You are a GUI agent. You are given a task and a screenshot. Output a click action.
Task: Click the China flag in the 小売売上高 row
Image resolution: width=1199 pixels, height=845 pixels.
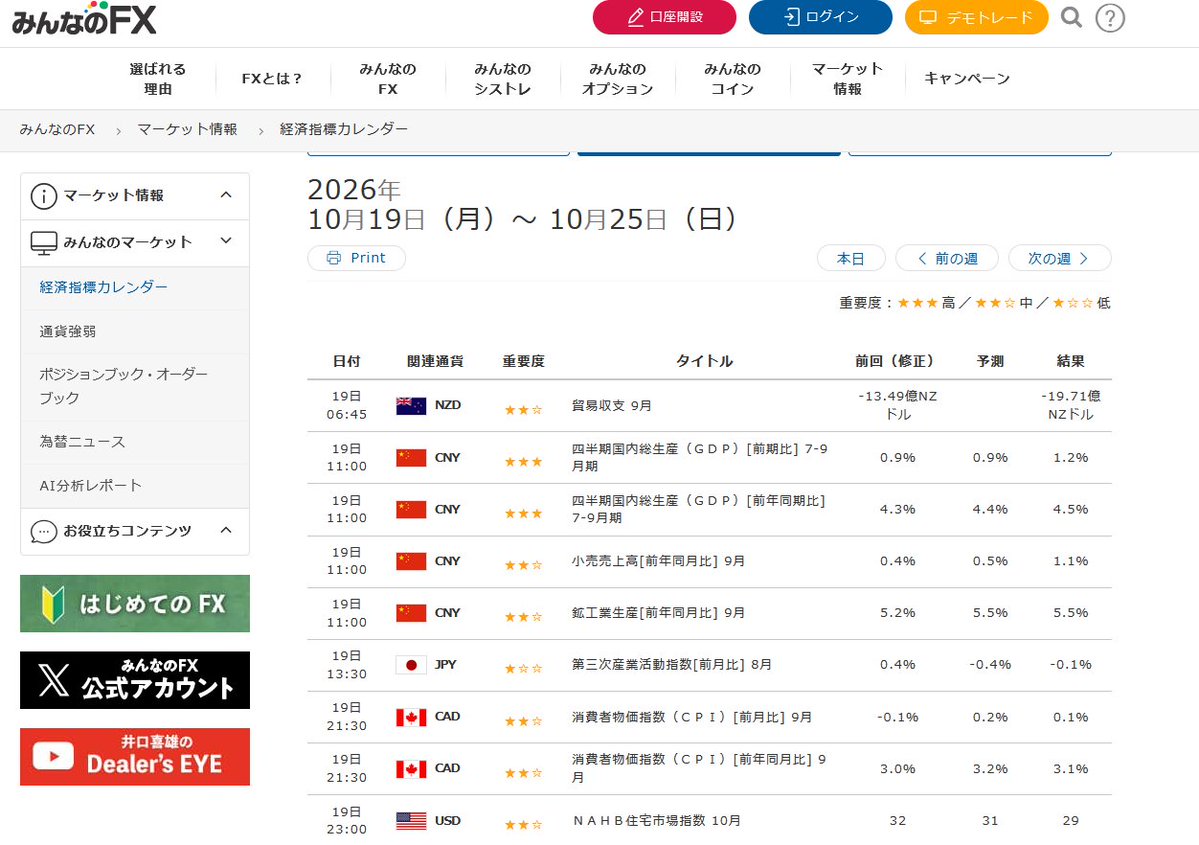tap(411, 561)
